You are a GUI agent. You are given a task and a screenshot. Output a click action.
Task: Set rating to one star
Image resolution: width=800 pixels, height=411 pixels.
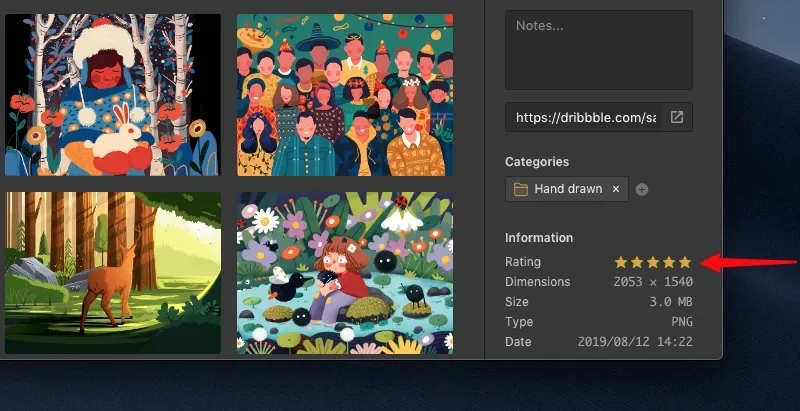tap(620, 262)
